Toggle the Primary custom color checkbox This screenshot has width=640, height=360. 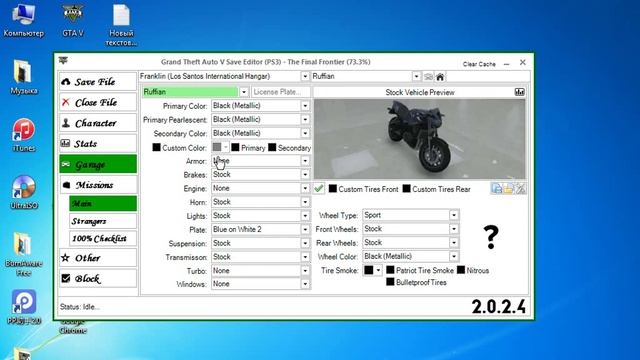click(236, 147)
